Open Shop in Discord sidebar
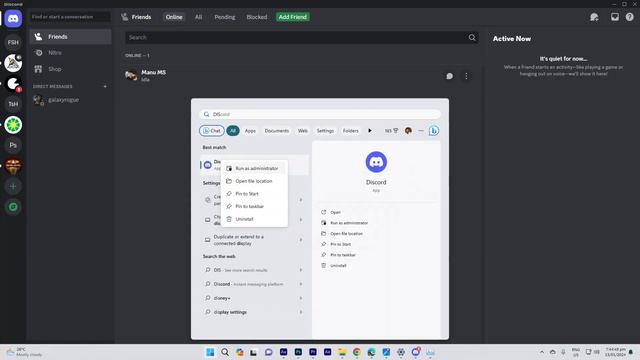 click(x=70, y=69)
